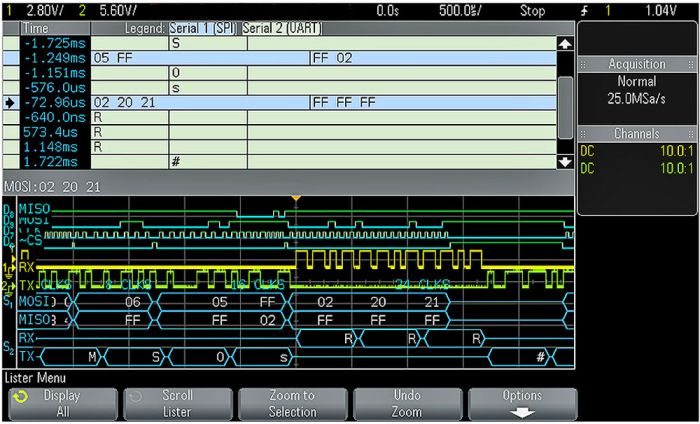Click the decoded MOSI 21 packet

click(x=431, y=302)
